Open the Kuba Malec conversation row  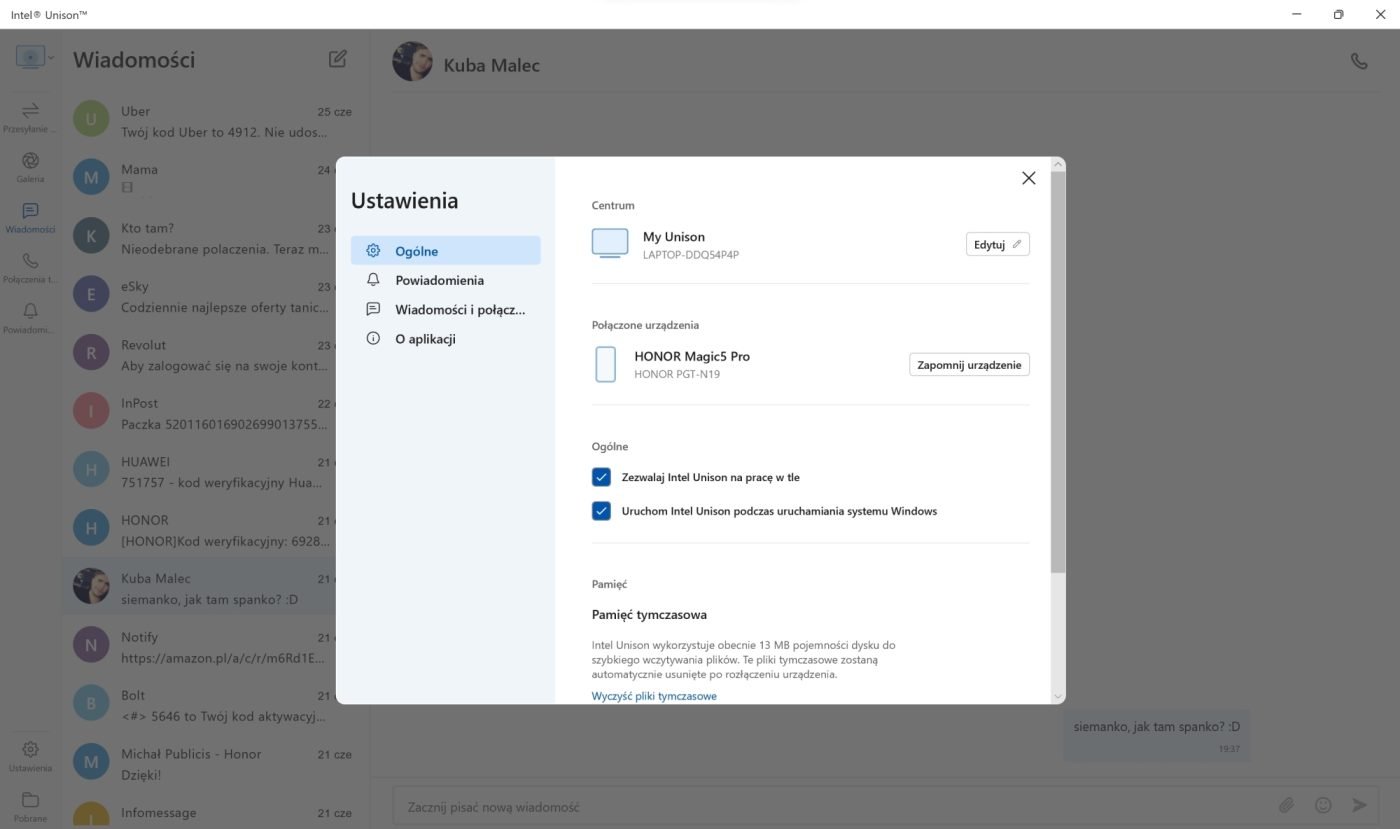click(x=215, y=587)
